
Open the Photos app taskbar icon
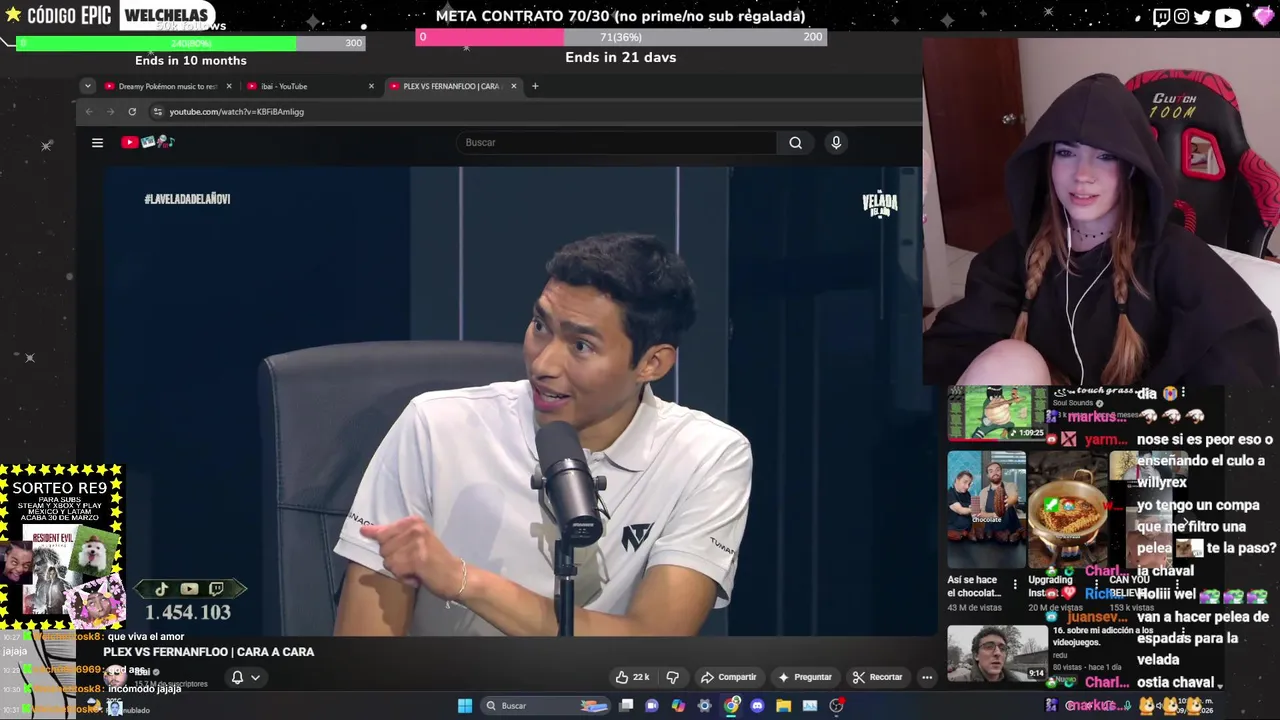coord(810,705)
